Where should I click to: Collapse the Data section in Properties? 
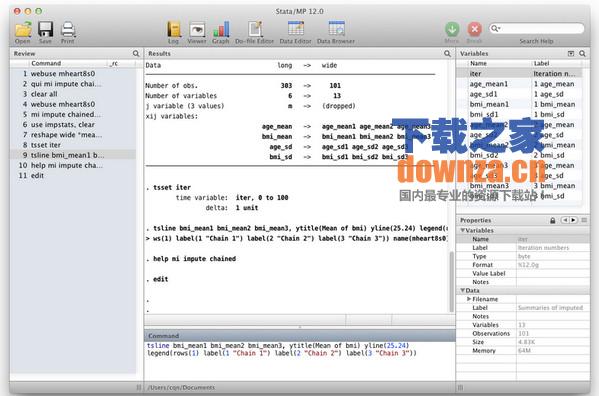click(x=463, y=290)
